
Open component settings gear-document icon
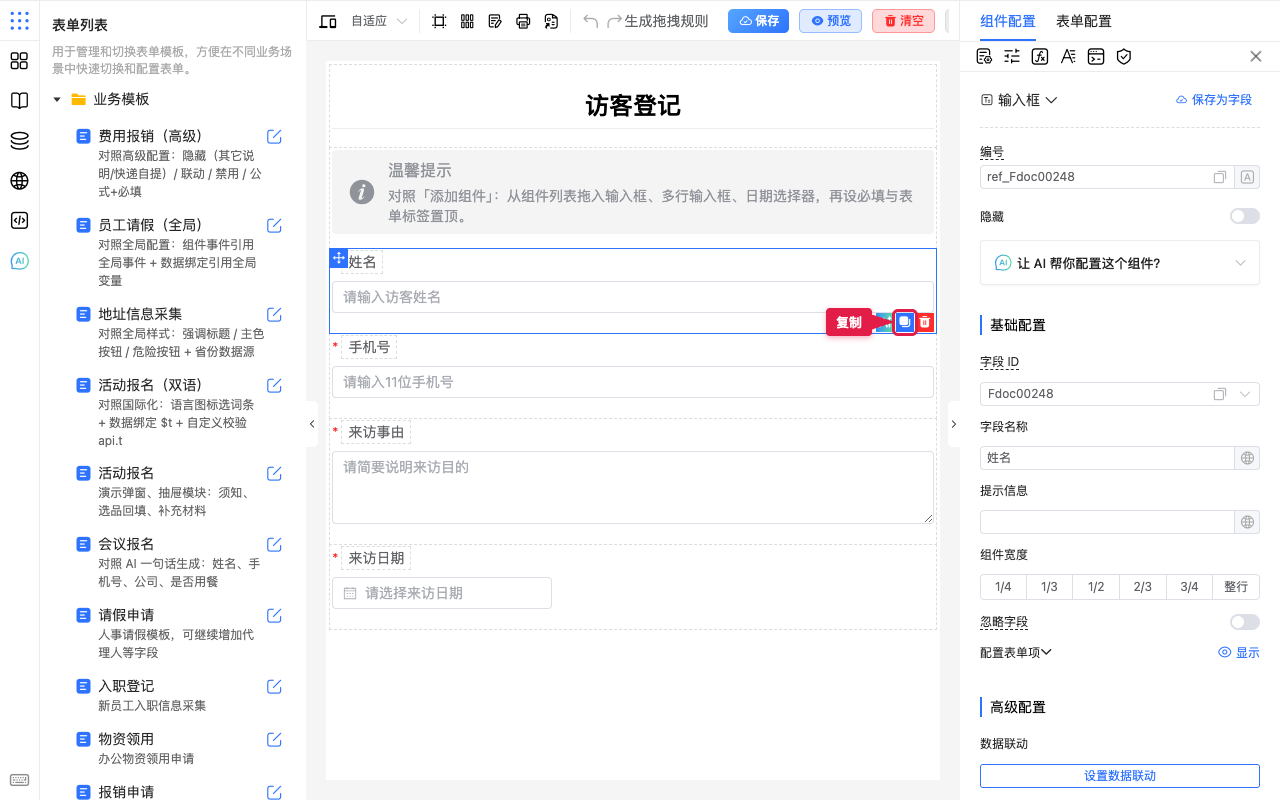pos(984,56)
